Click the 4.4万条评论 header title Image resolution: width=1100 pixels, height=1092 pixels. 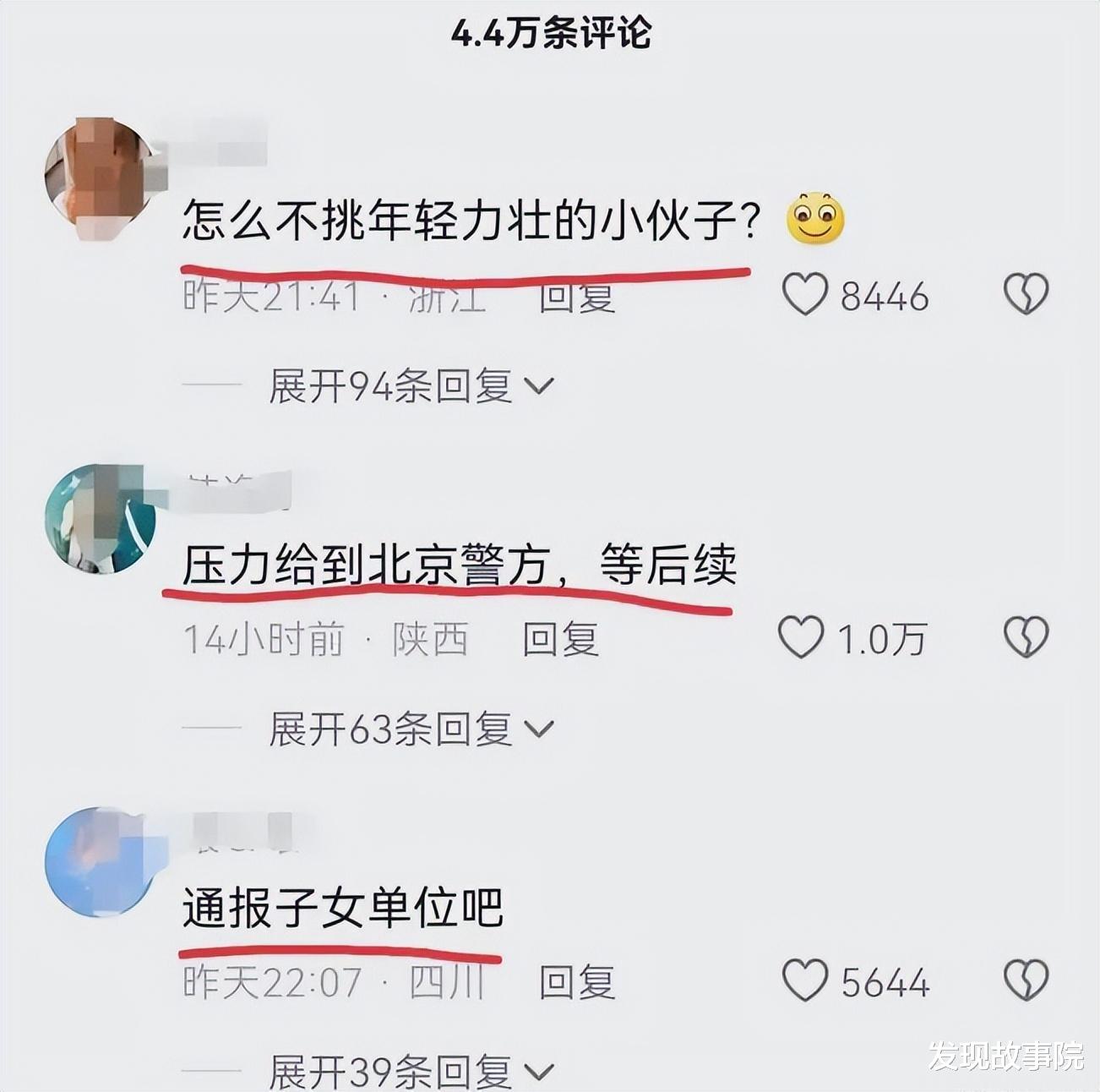[x=551, y=32]
